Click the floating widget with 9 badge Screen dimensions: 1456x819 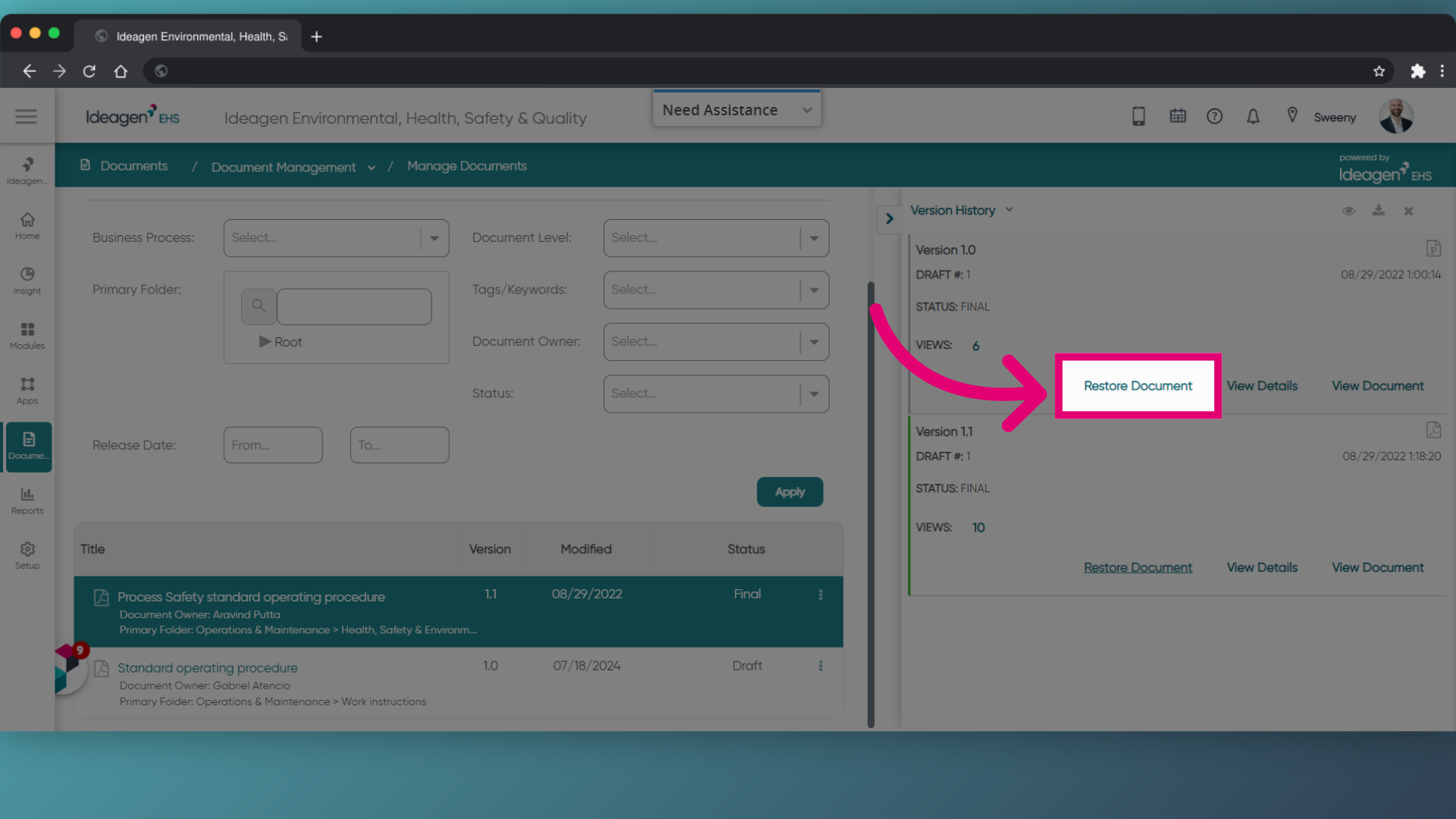(x=70, y=668)
